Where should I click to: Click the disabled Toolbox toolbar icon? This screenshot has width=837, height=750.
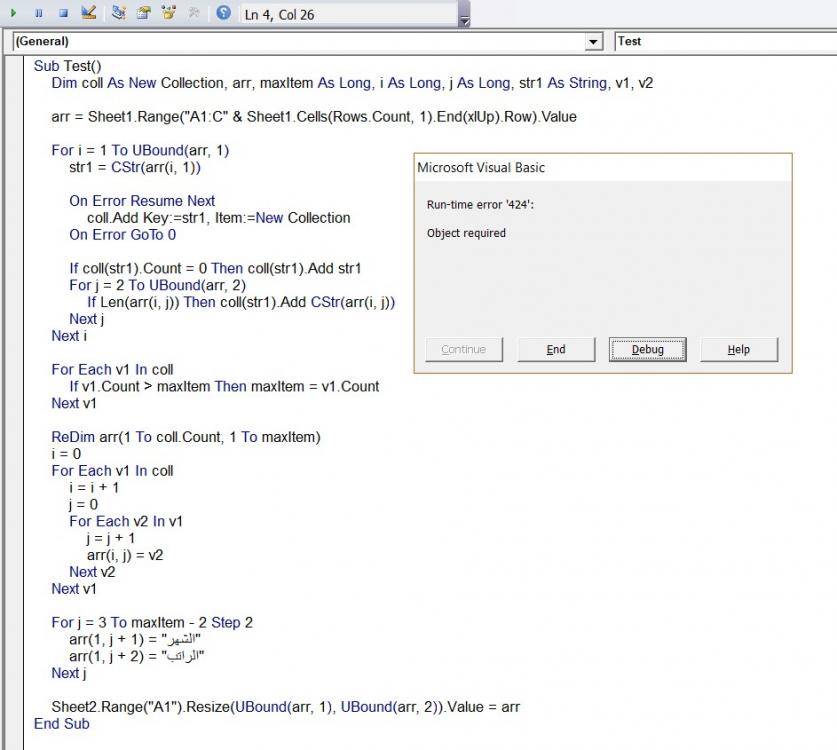point(194,12)
